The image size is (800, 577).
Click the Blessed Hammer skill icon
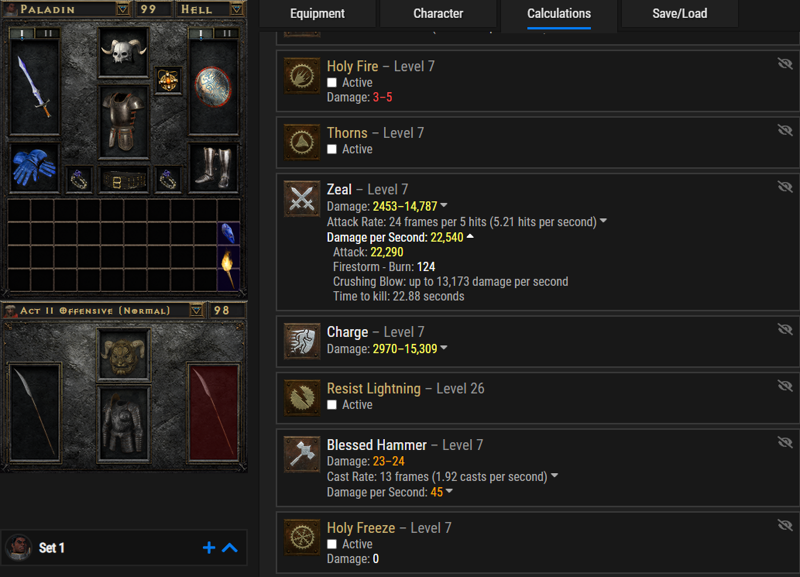click(x=302, y=454)
